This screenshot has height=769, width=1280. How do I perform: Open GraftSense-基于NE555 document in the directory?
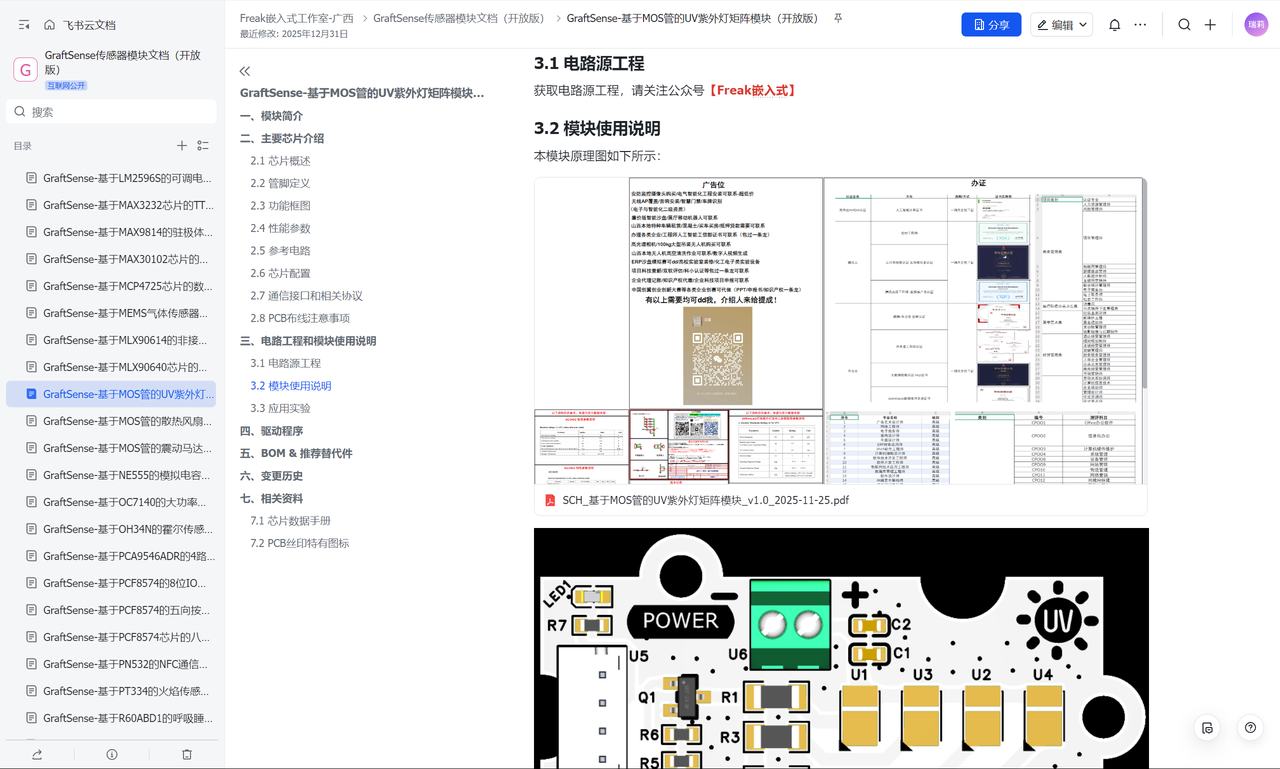(126, 475)
